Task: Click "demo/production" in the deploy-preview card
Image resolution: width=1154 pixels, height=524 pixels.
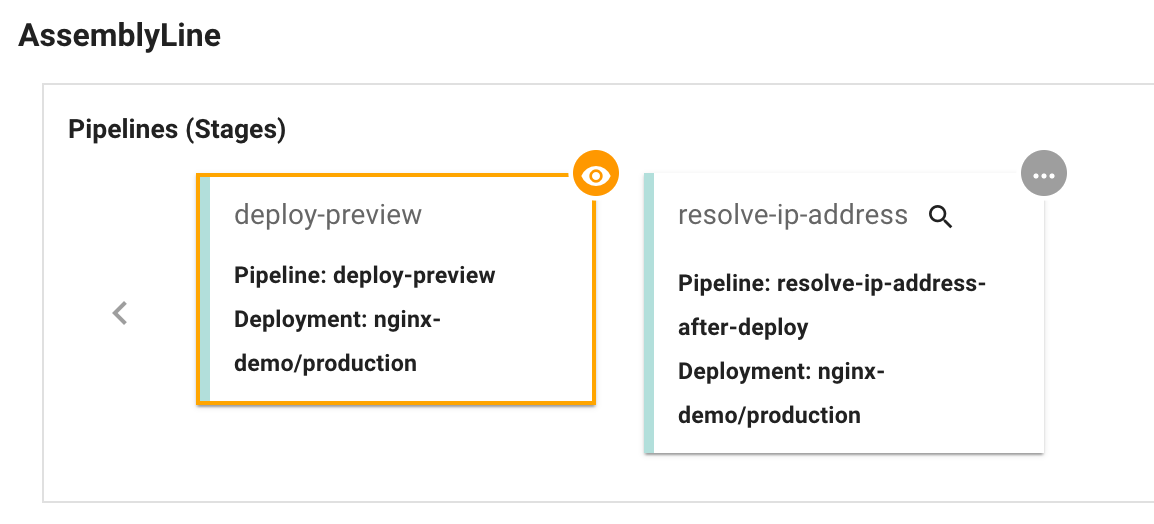Action: point(325,363)
